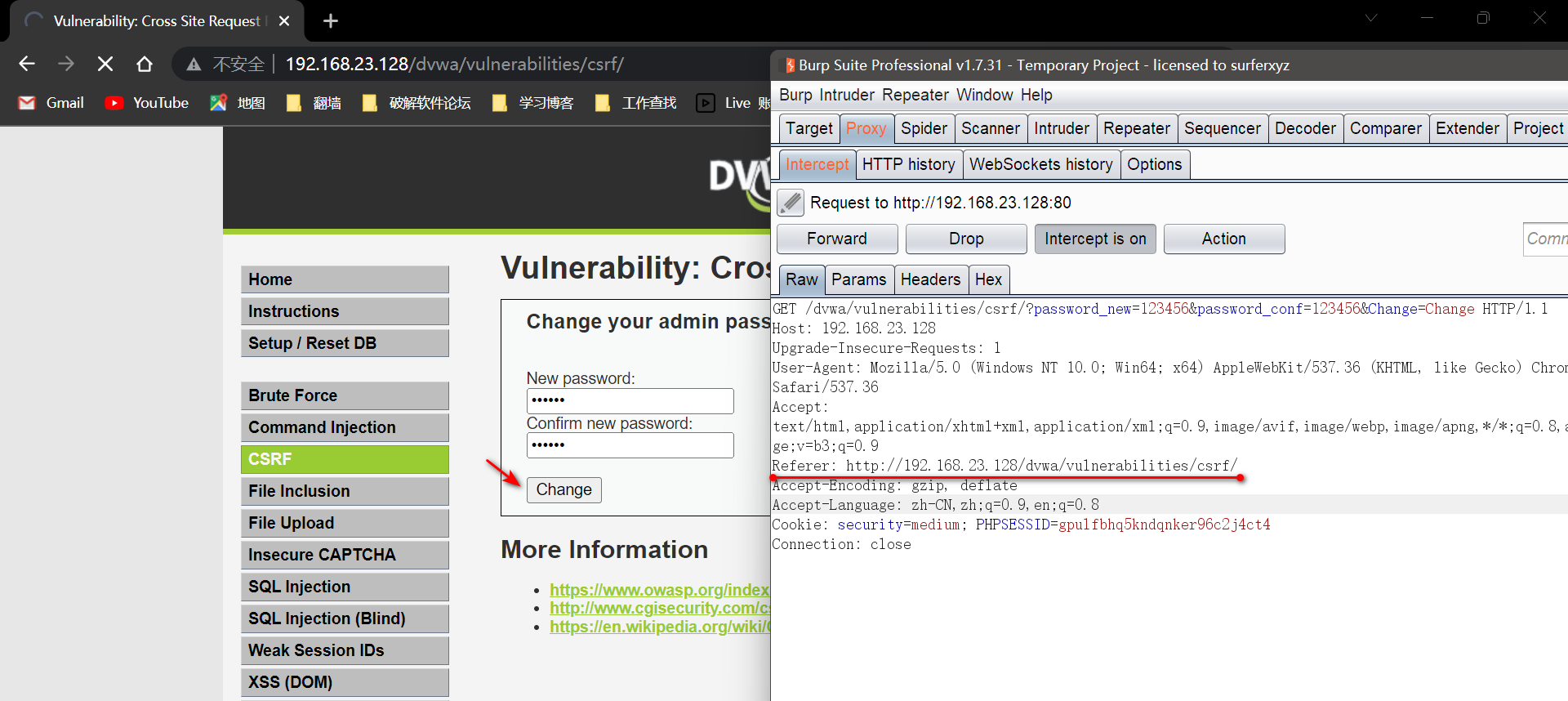Click the browser back arrow icon

(27, 64)
